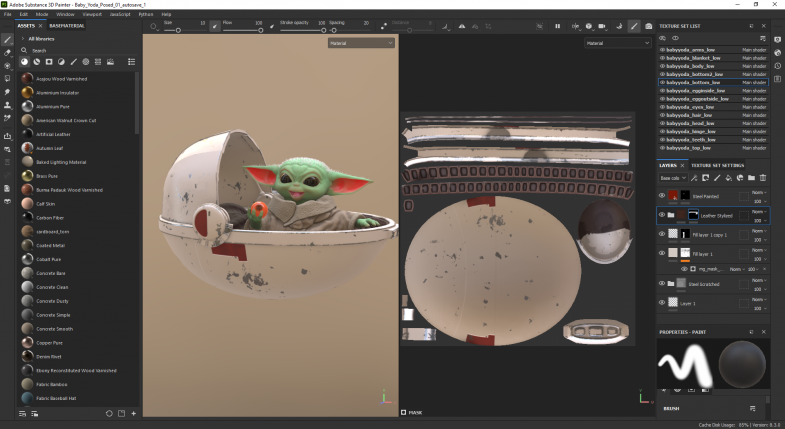Select the Clone stamp tool
This screenshot has width=785, height=429.
[x=7, y=105]
